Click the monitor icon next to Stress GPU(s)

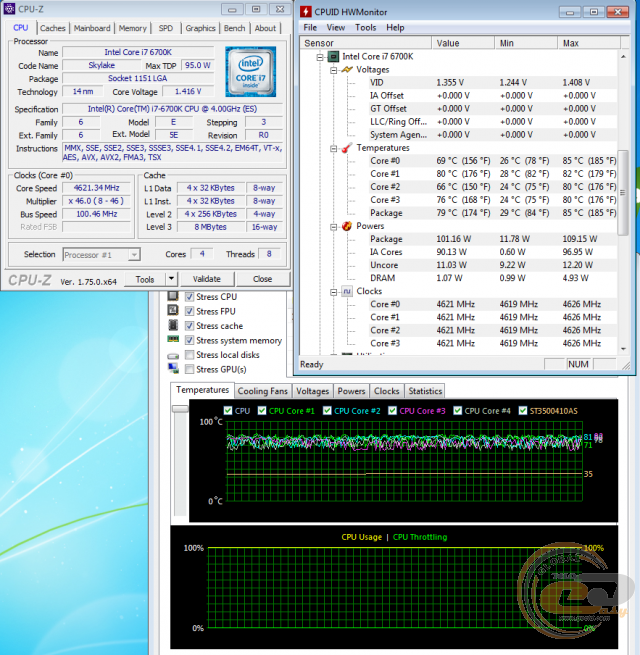173,368
